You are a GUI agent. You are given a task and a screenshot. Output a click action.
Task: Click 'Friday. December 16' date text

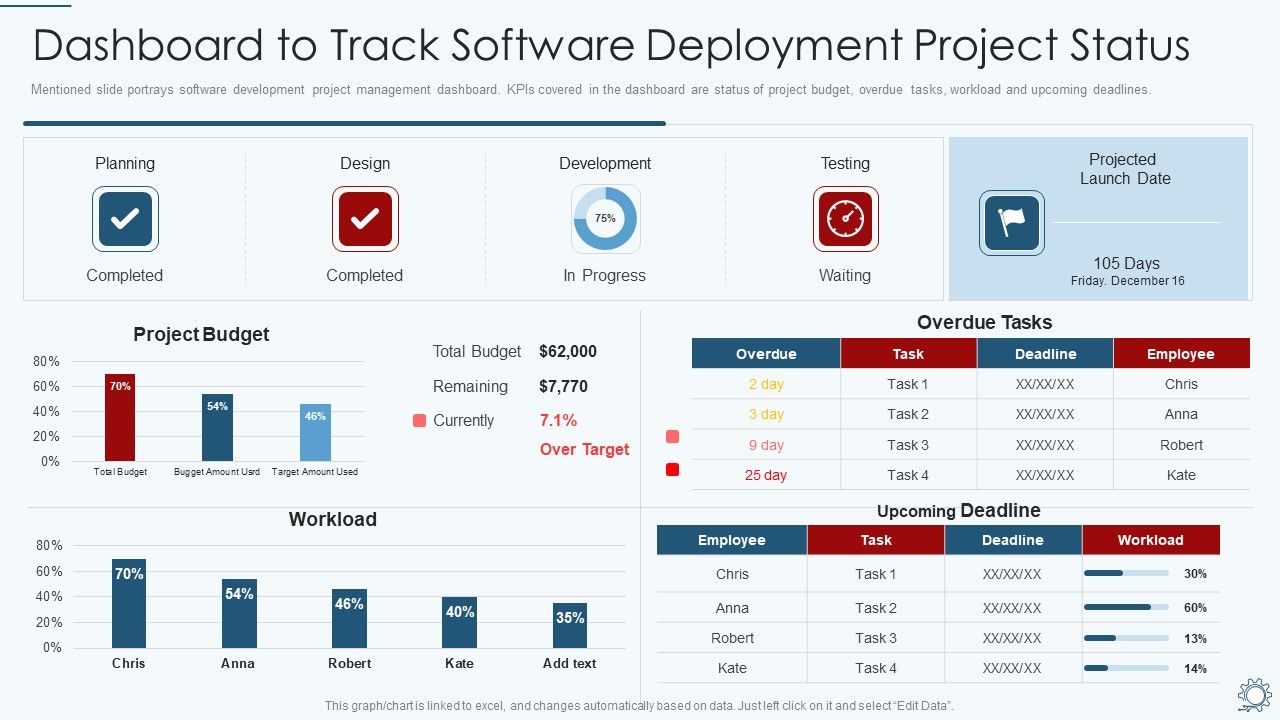pyautogui.click(x=1127, y=281)
